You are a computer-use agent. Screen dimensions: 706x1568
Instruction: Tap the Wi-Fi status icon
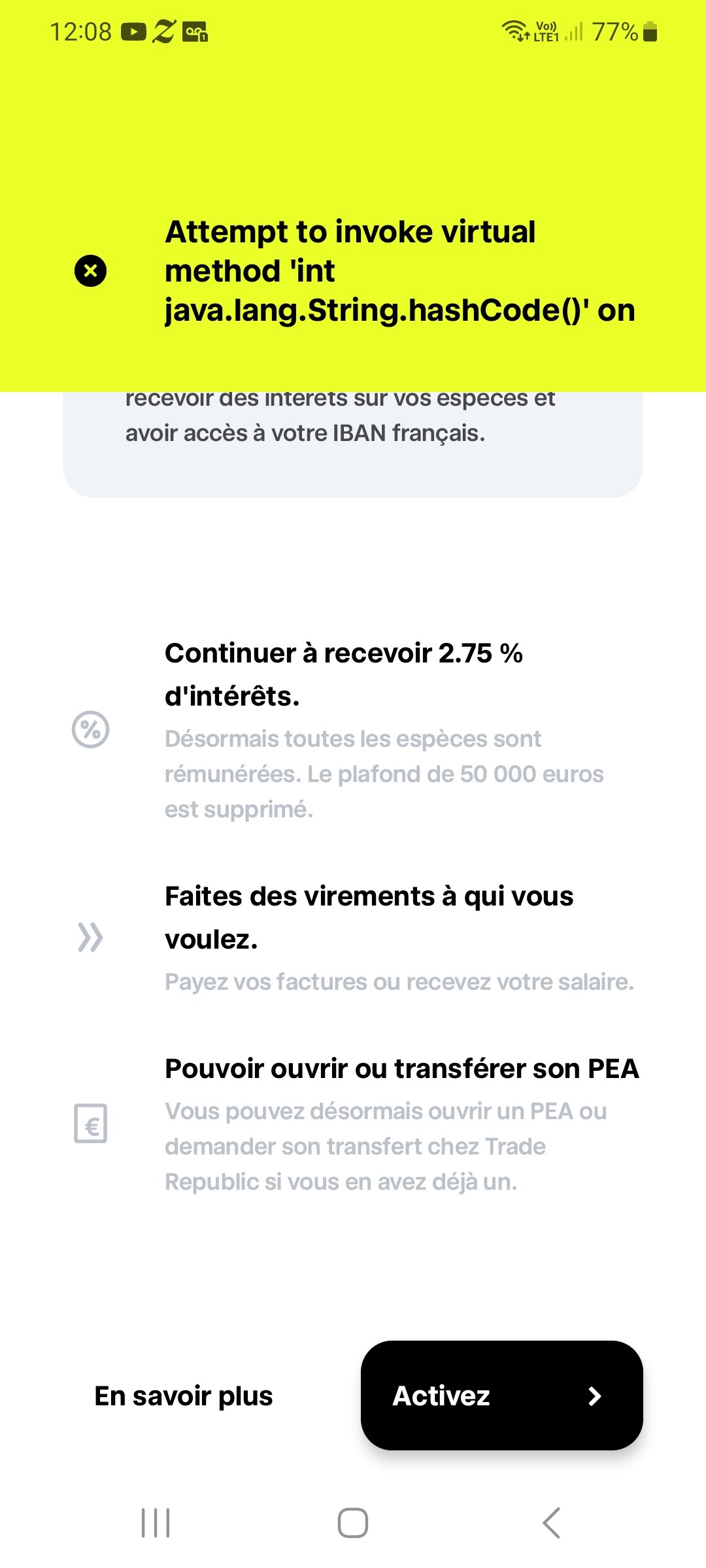[x=515, y=31]
